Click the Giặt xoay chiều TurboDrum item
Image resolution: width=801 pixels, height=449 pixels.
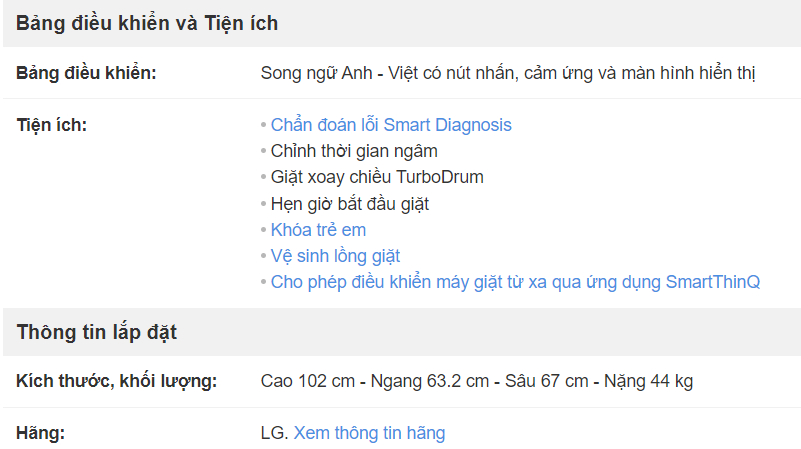(377, 177)
